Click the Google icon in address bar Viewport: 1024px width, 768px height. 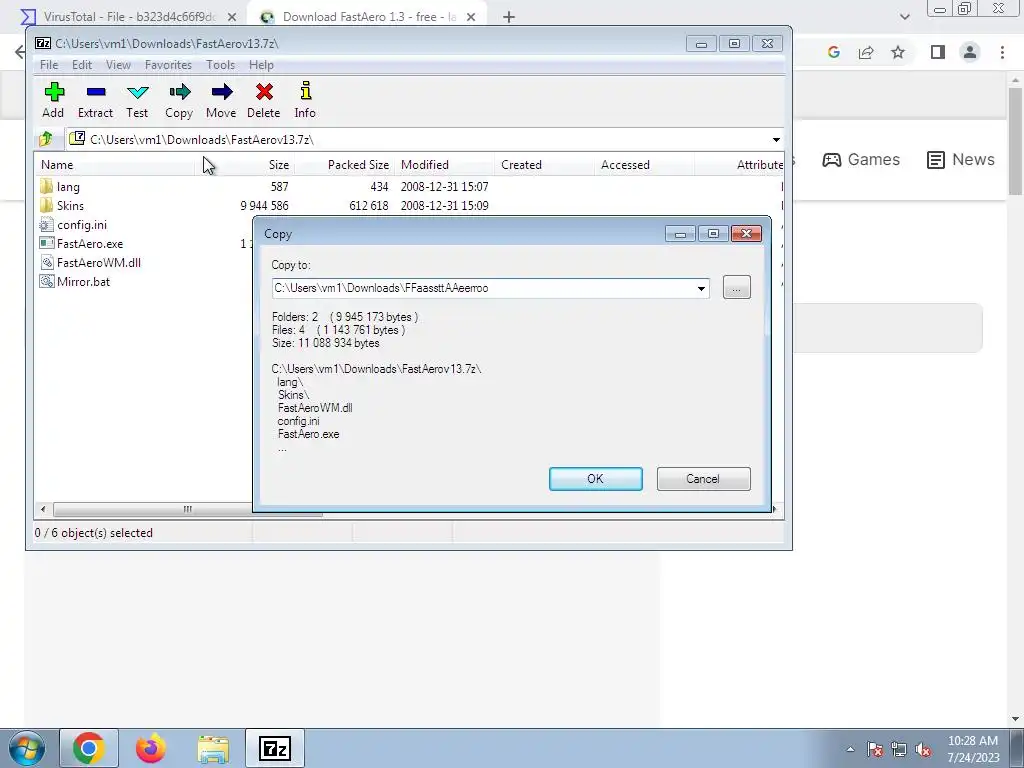833,52
